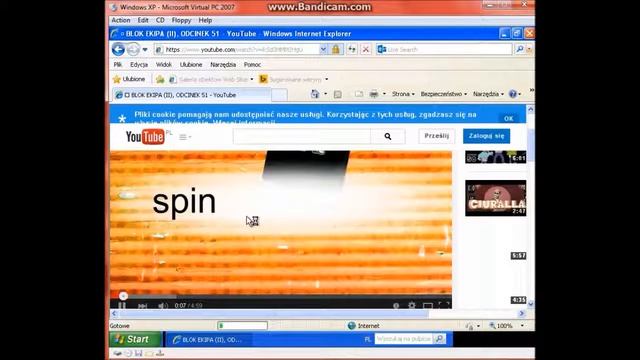Click the Zaloguj się sign-in button
640x360 pixels.
(x=486, y=136)
